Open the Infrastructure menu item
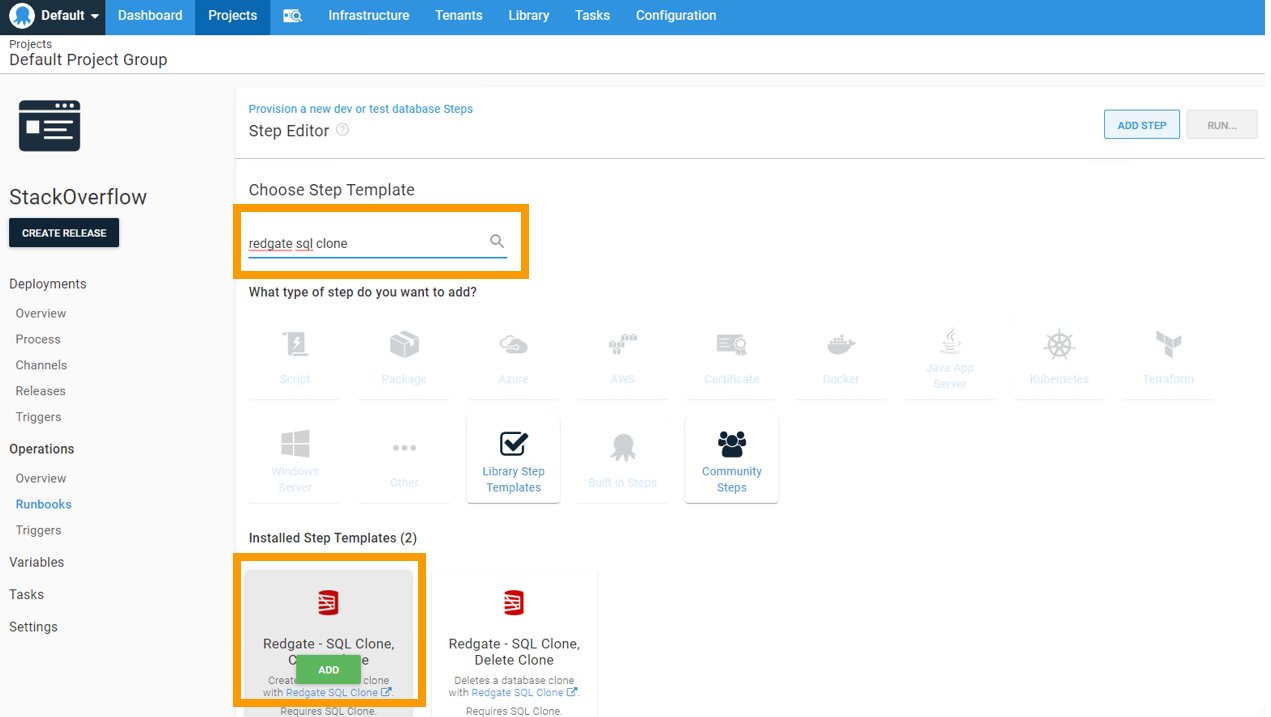1271x717 pixels. click(368, 16)
